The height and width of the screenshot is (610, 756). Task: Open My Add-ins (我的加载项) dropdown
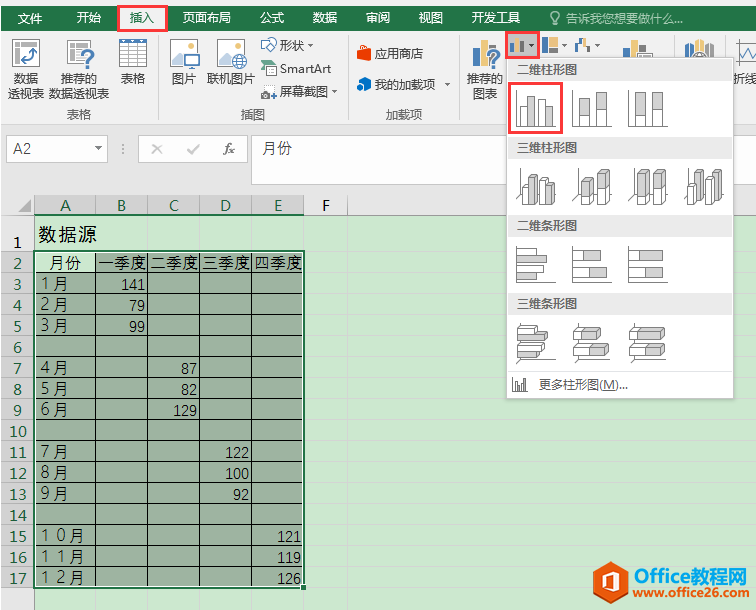click(x=404, y=85)
